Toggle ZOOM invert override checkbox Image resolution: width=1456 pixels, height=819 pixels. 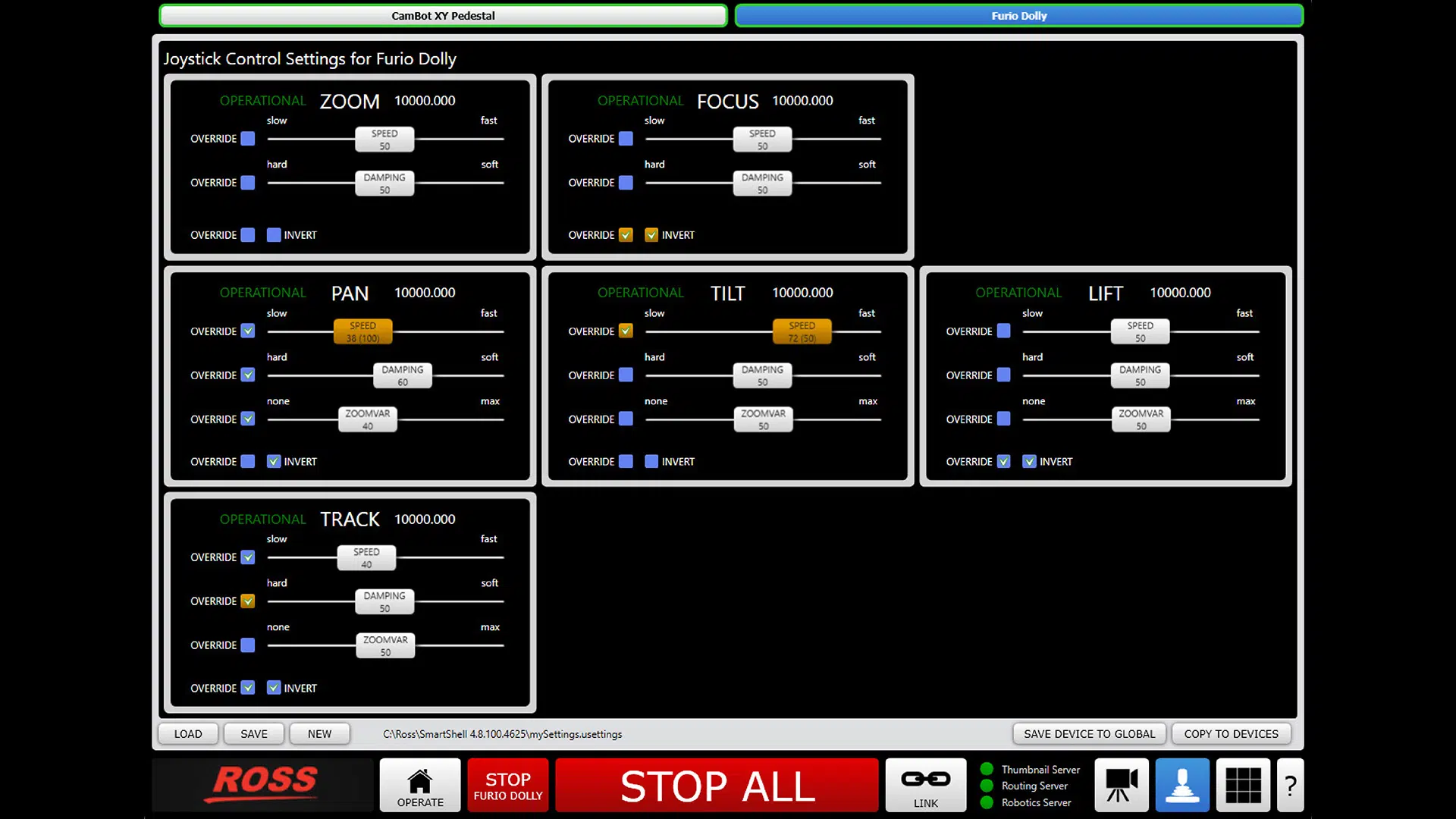tap(248, 235)
